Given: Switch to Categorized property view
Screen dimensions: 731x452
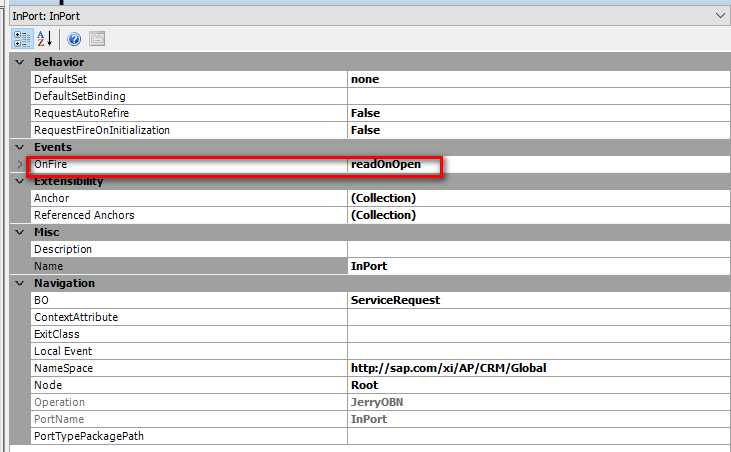Looking at the screenshot, I should (22, 39).
